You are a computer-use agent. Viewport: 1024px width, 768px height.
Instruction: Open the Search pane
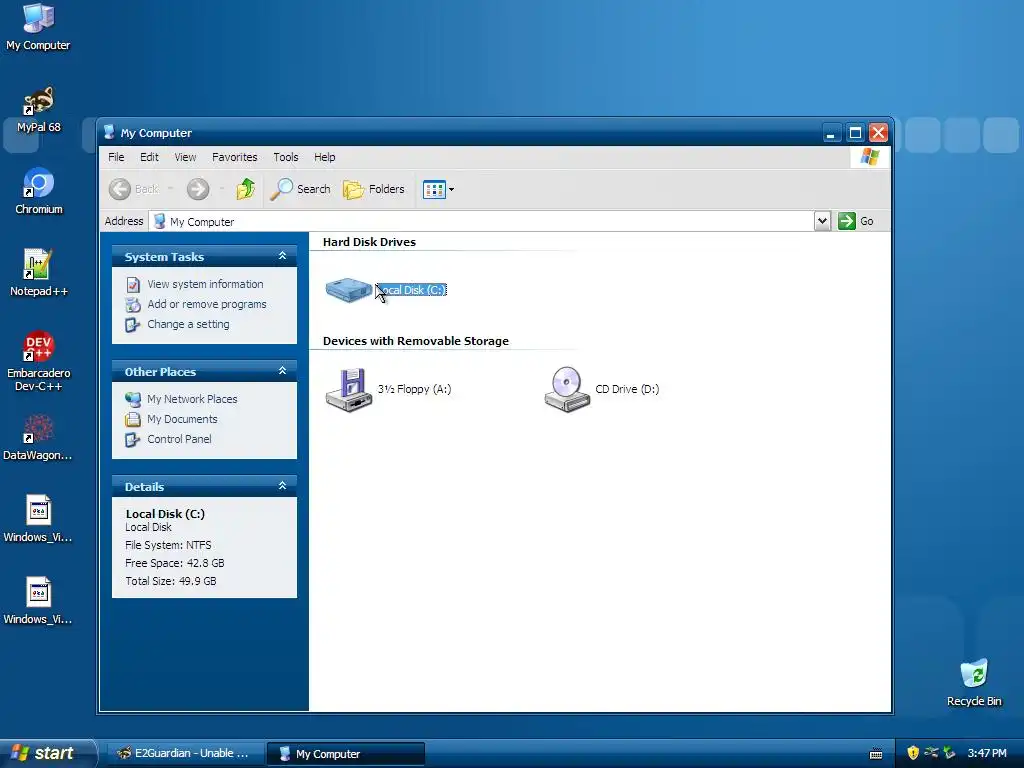click(x=300, y=189)
